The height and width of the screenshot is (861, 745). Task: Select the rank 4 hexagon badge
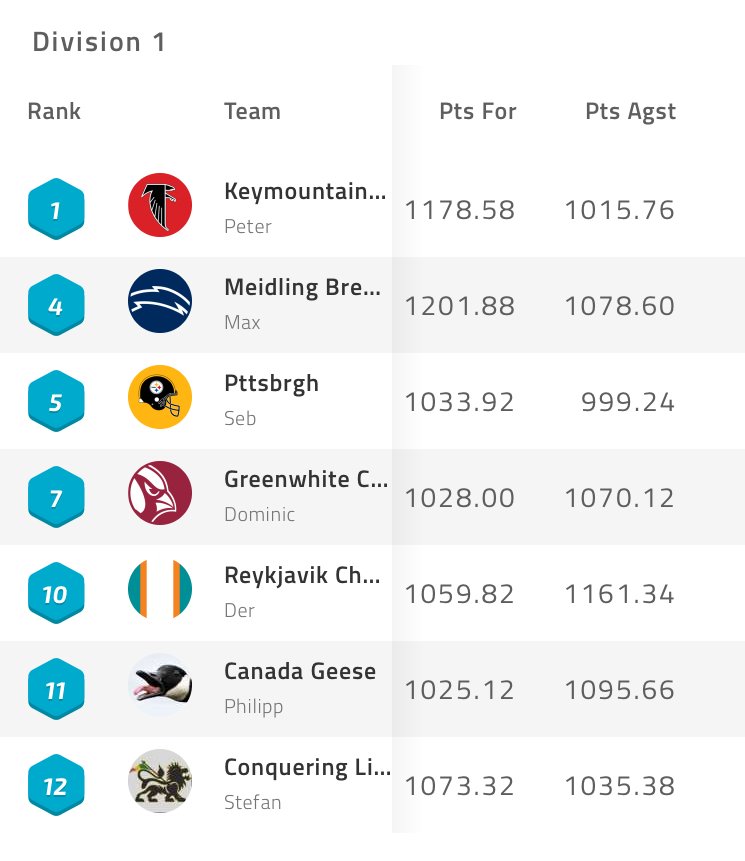pos(56,305)
